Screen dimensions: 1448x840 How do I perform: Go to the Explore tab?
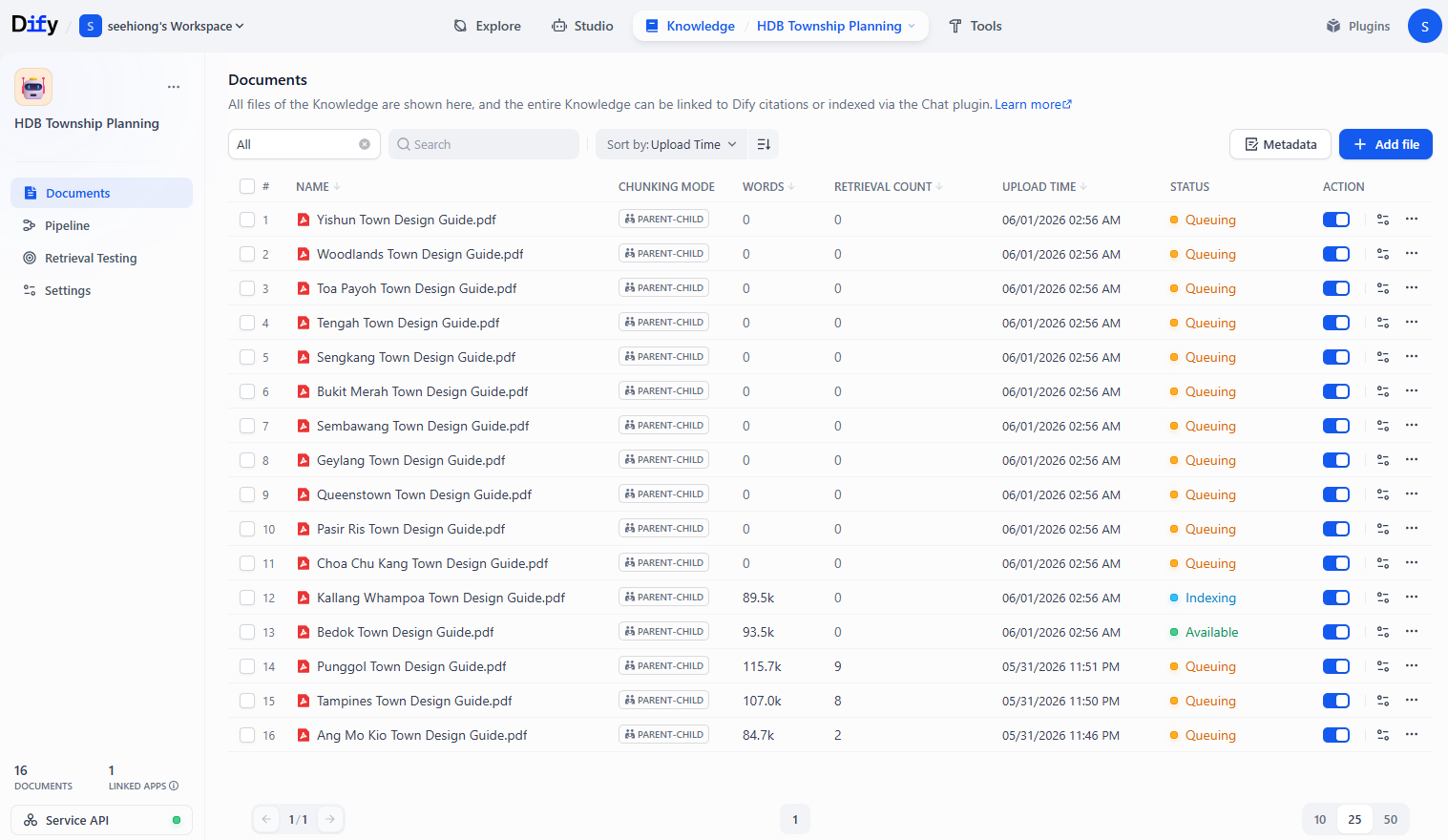point(488,26)
